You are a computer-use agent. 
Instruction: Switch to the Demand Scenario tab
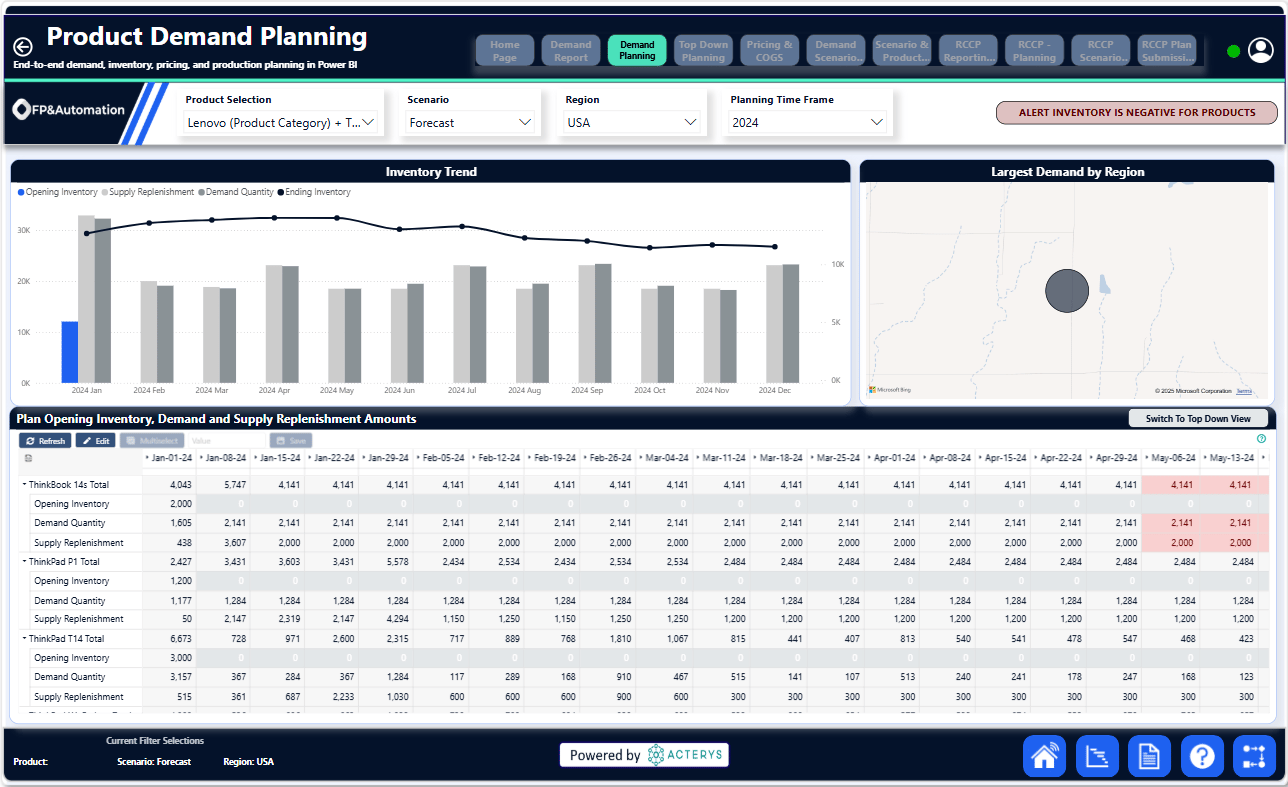[x=836, y=51]
